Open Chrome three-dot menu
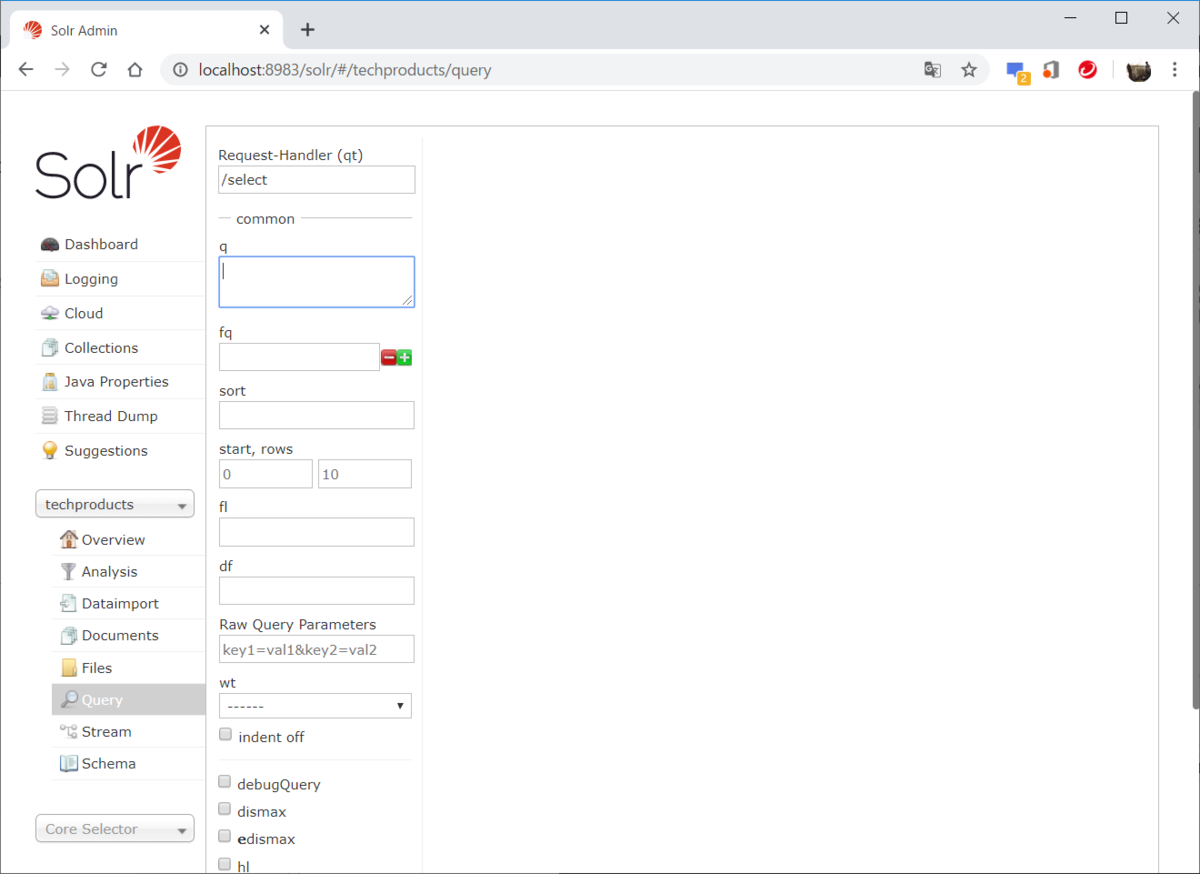This screenshot has width=1200, height=874. 1174,70
